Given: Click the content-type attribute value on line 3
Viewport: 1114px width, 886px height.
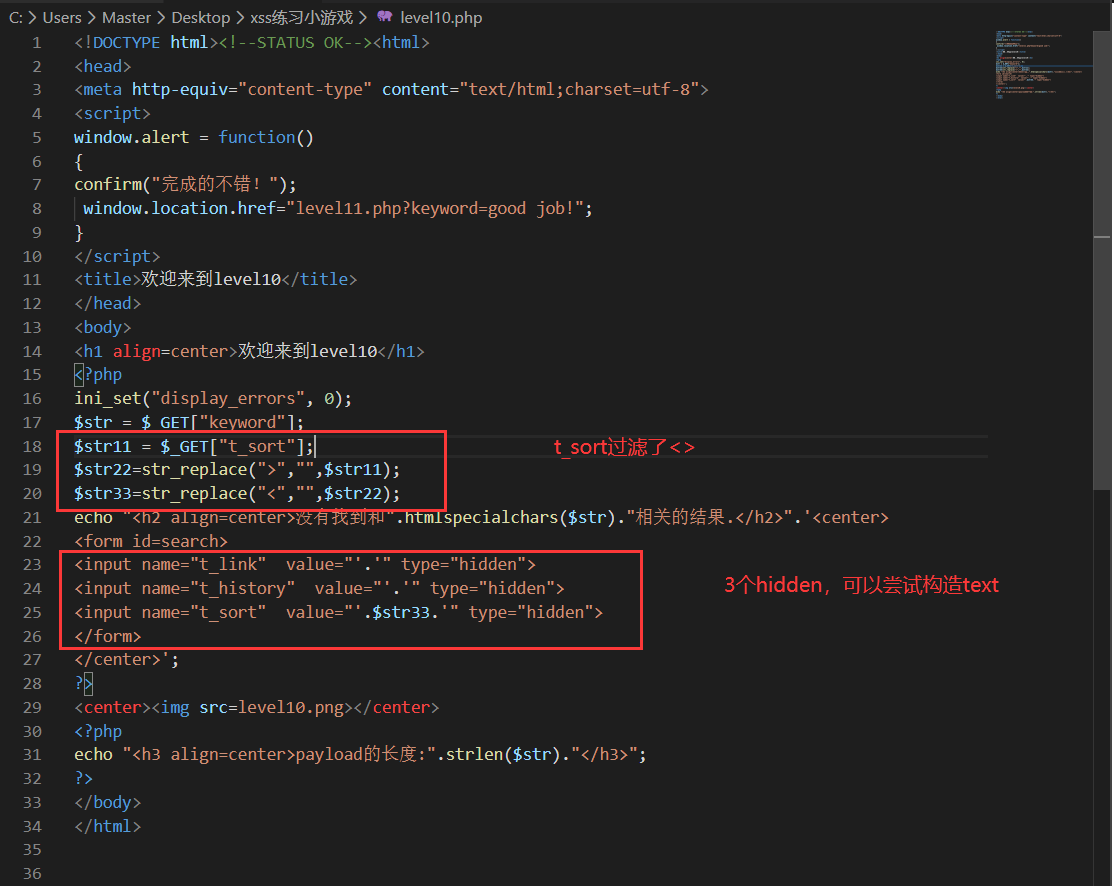Looking at the screenshot, I should (x=305, y=90).
